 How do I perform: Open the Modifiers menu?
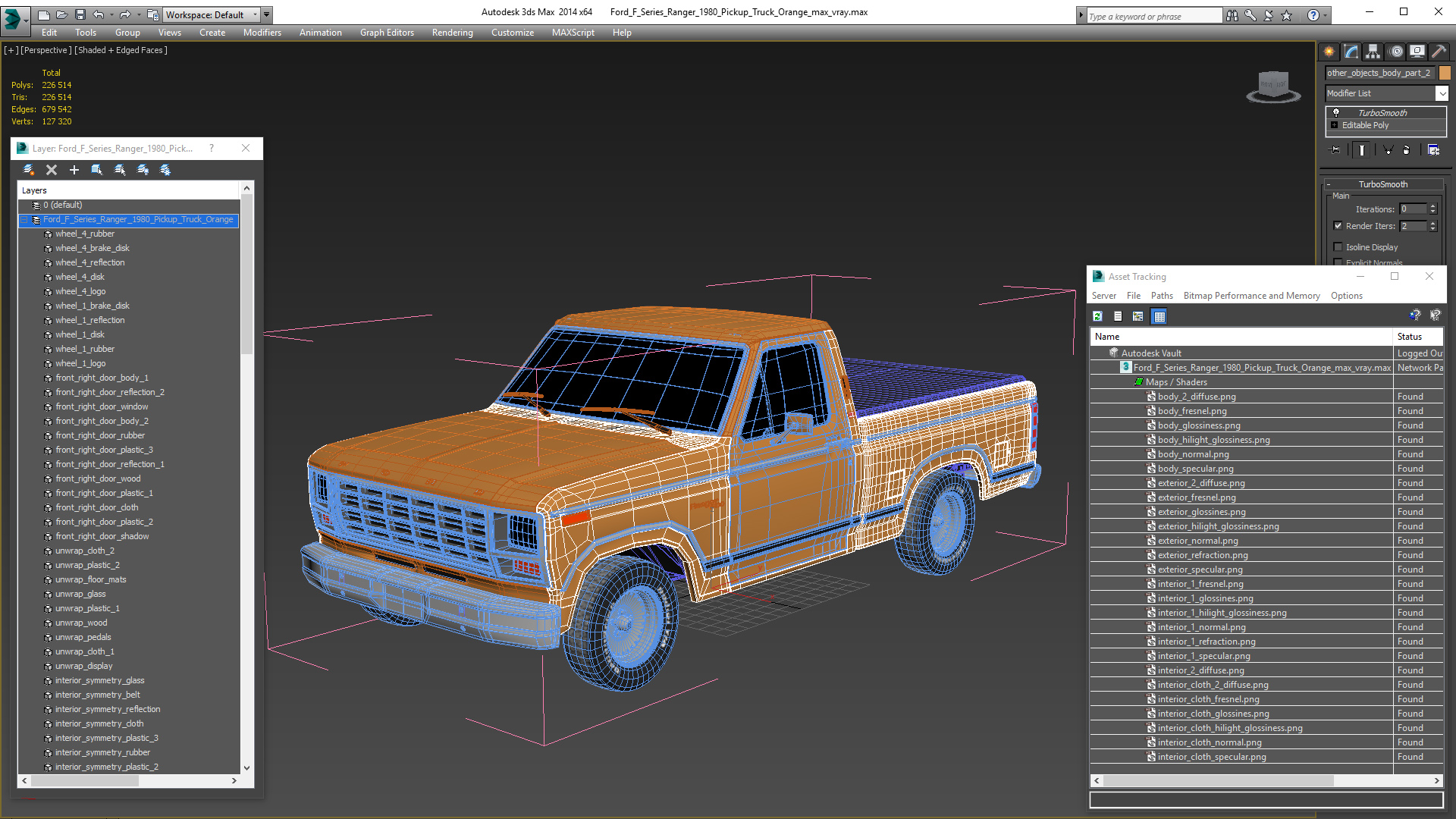[x=262, y=33]
